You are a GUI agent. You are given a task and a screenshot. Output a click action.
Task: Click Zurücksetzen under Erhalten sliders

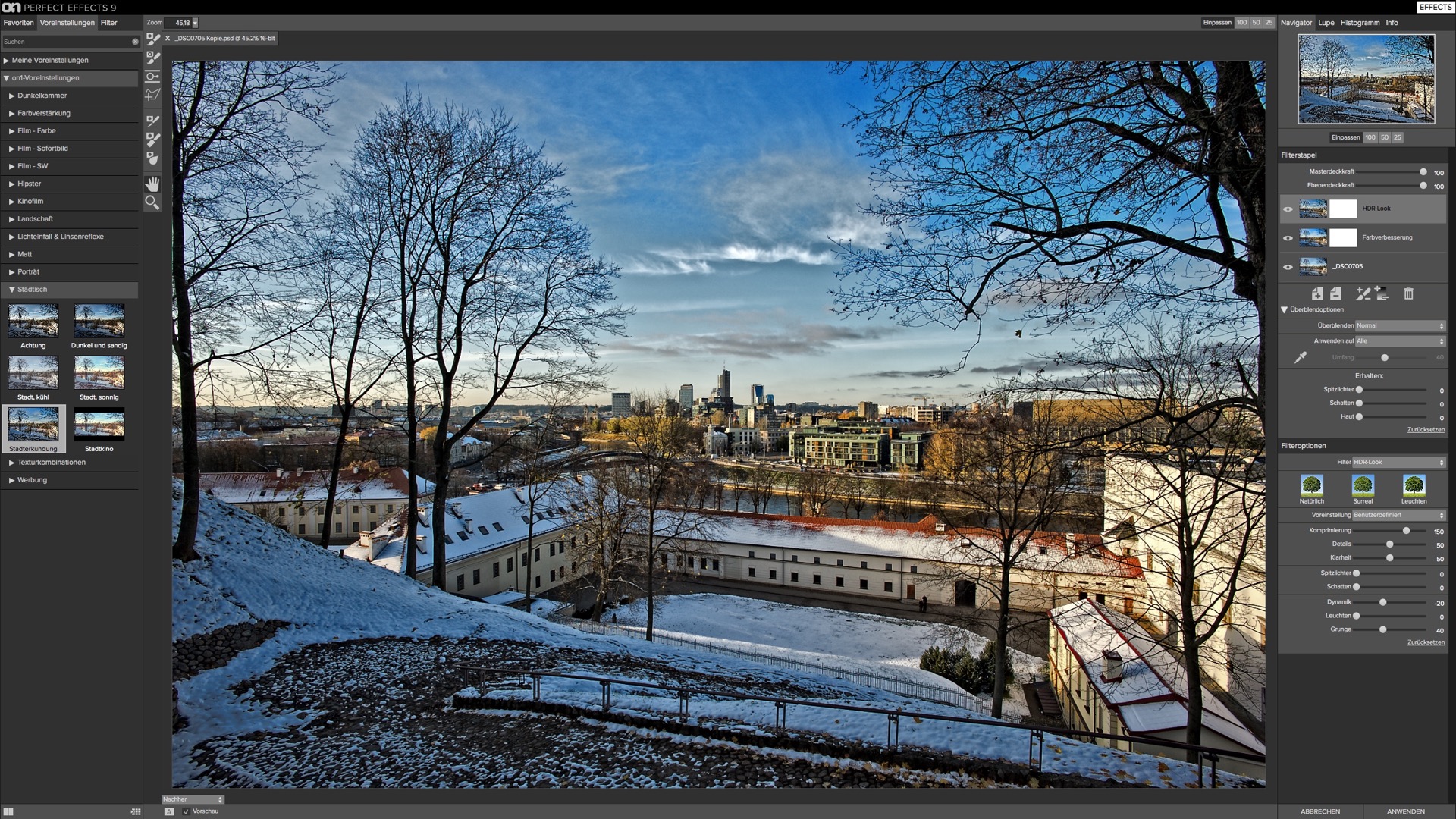click(1426, 430)
